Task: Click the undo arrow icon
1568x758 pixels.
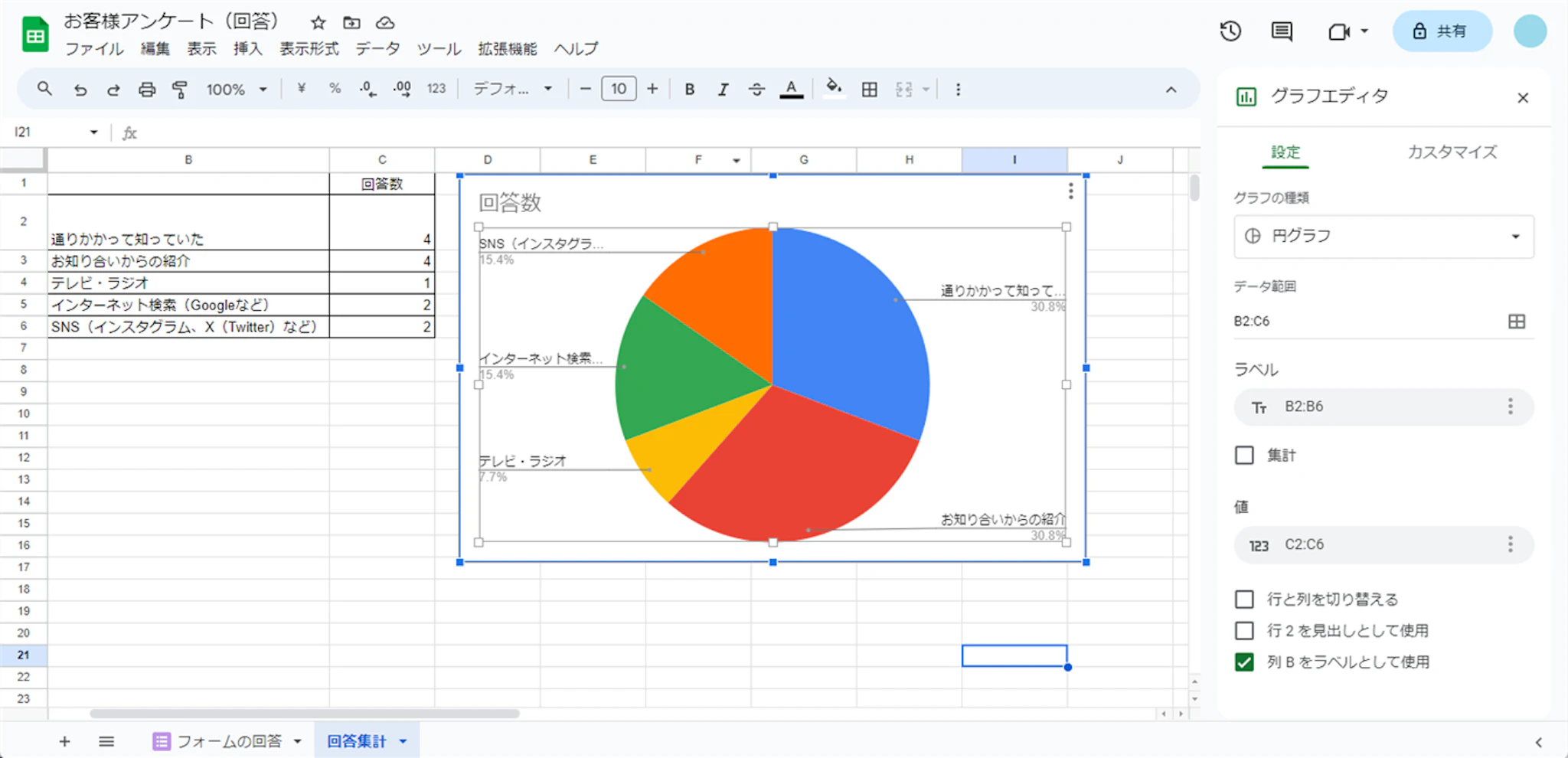Action: coord(80,90)
